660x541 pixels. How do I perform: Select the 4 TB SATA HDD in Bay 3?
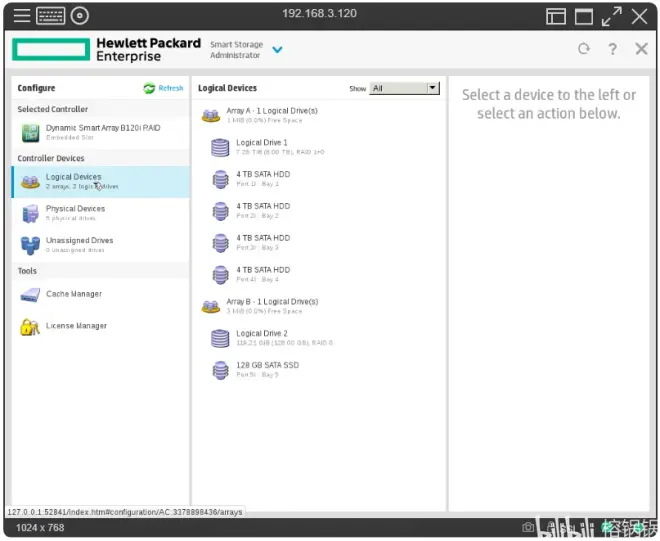pos(319,243)
